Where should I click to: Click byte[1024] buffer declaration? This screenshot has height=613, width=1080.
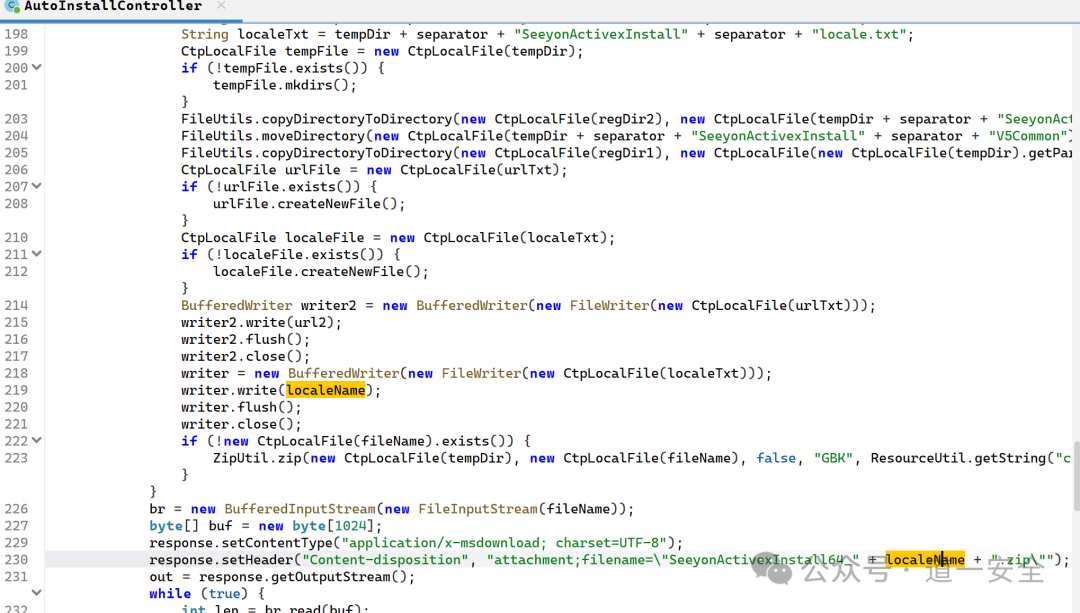[265, 526]
